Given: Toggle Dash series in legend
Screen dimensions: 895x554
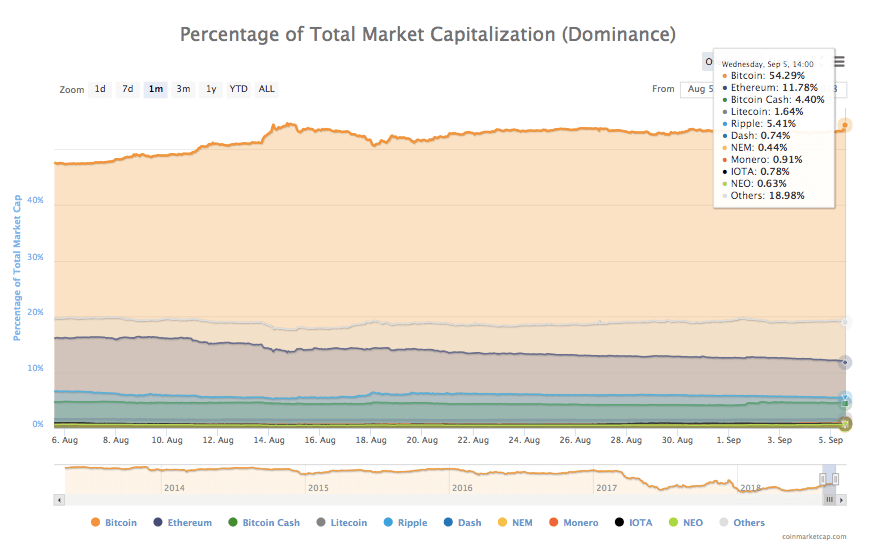Looking at the screenshot, I should [462, 523].
